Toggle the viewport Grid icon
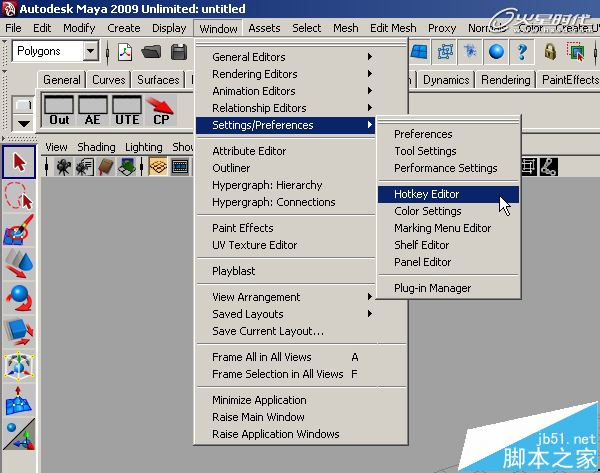The height and width of the screenshot is (473, 600). coord(158,167)
